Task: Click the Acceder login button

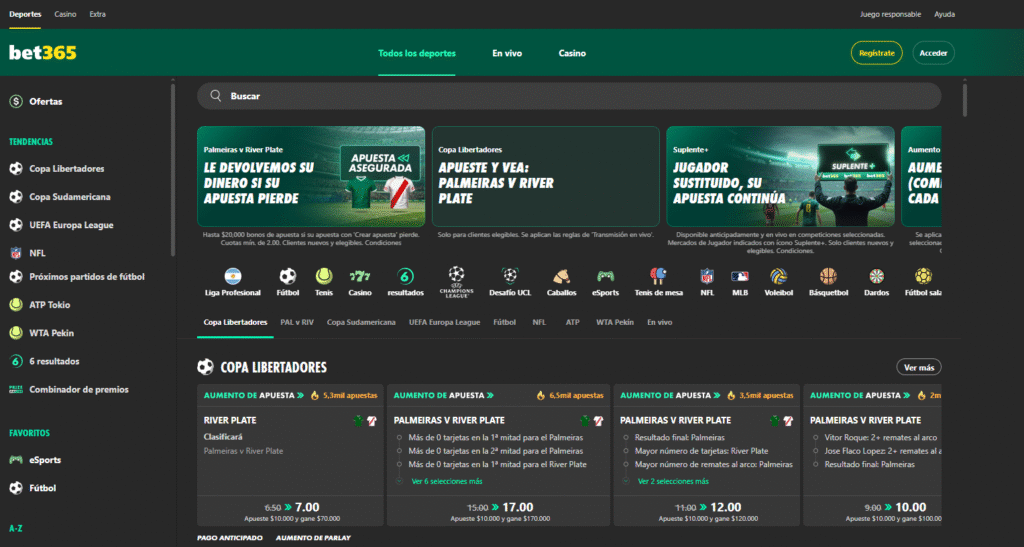Action: tap(933, 53)
